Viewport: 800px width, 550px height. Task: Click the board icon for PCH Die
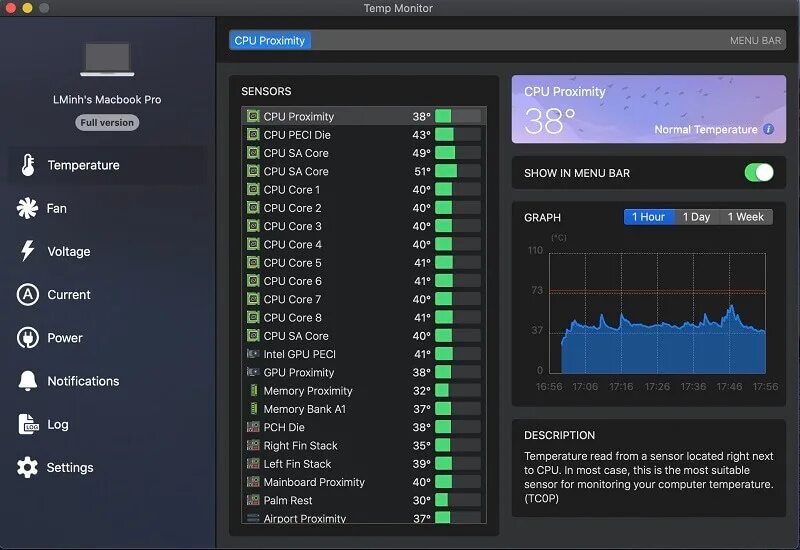253,427
